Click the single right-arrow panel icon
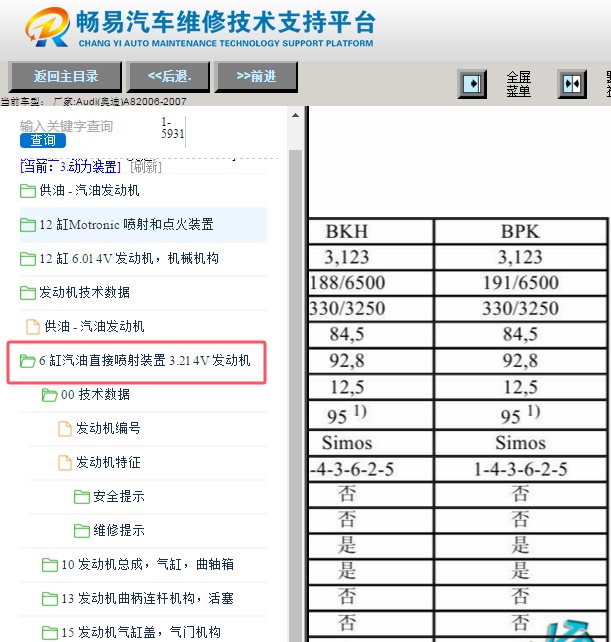 point(472,84)
